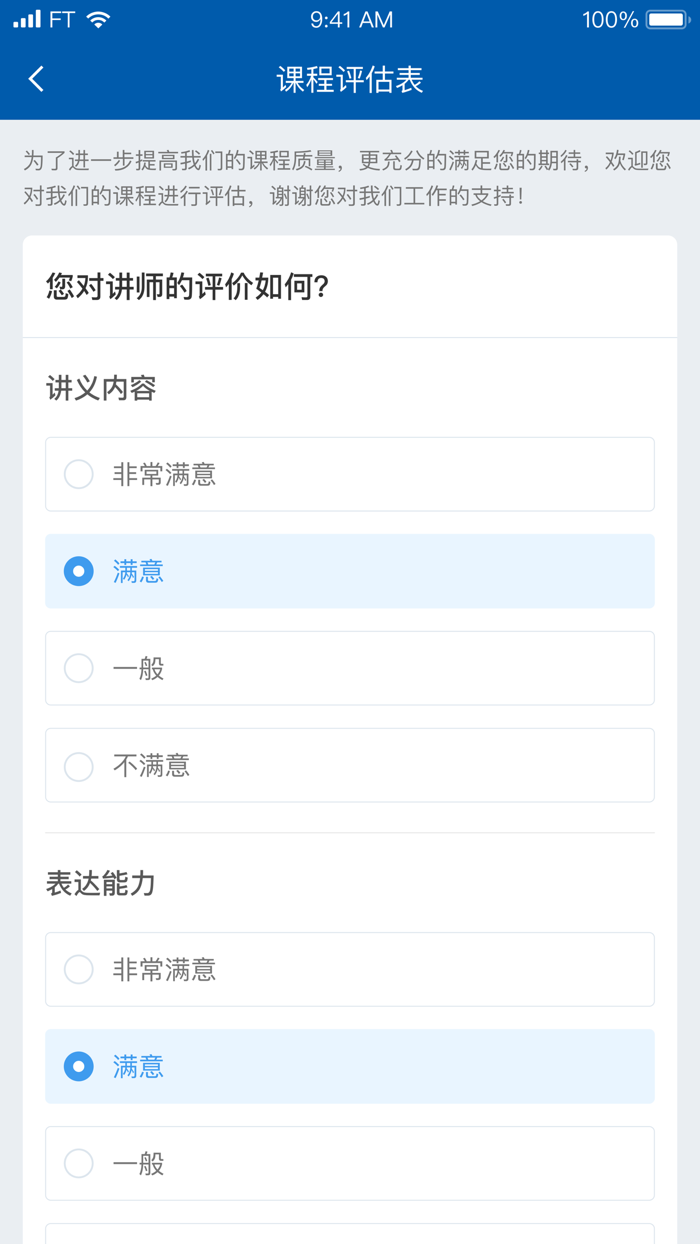Tap the 非常满意 row under 表达能力
700x1244 pixels.
[x=350, y=968]
